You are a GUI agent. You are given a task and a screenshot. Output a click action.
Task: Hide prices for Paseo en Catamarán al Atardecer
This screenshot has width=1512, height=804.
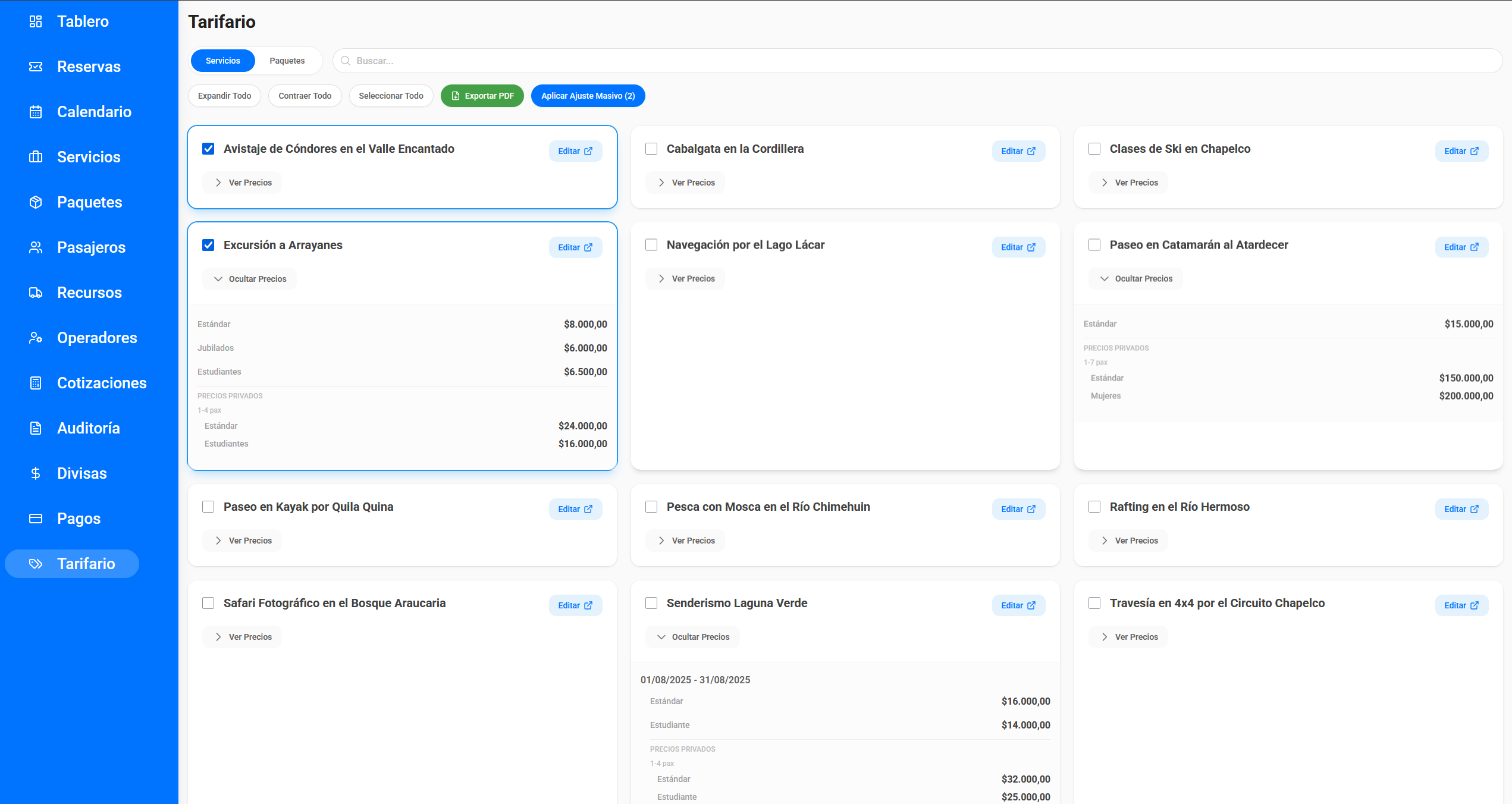coord(1135,279)
